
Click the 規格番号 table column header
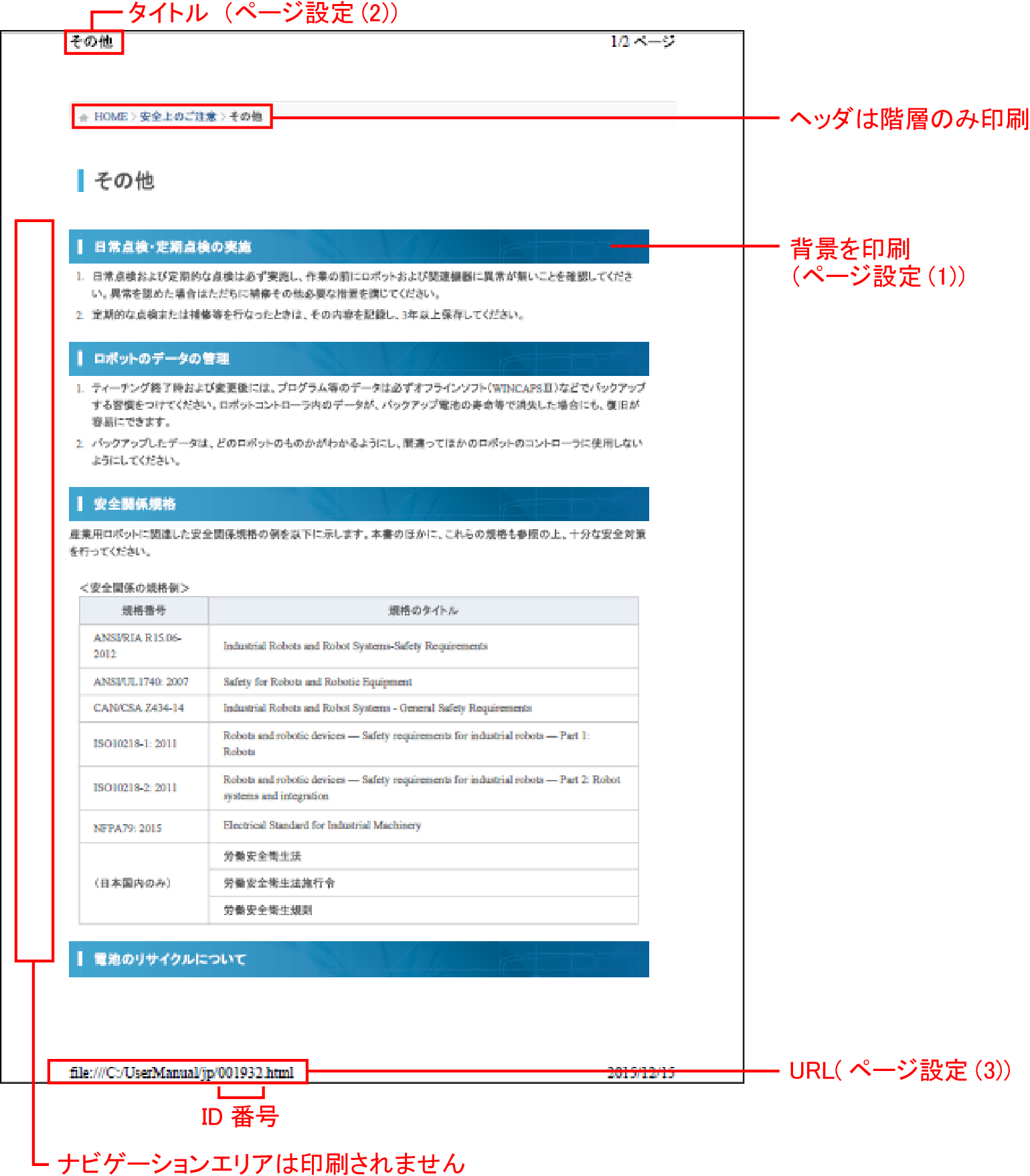[144, 610]
